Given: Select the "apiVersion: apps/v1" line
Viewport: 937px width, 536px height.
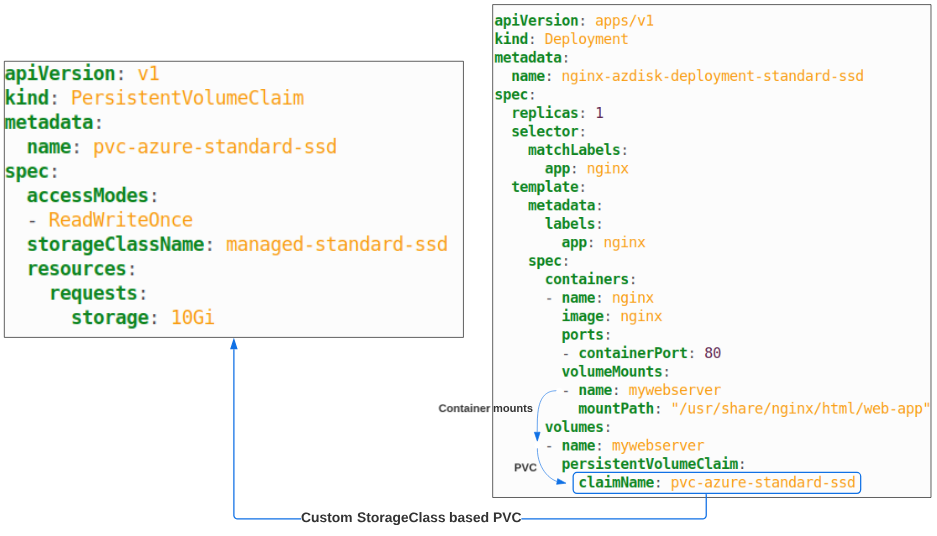Looking at the screenshot, I should click(574, 20).
